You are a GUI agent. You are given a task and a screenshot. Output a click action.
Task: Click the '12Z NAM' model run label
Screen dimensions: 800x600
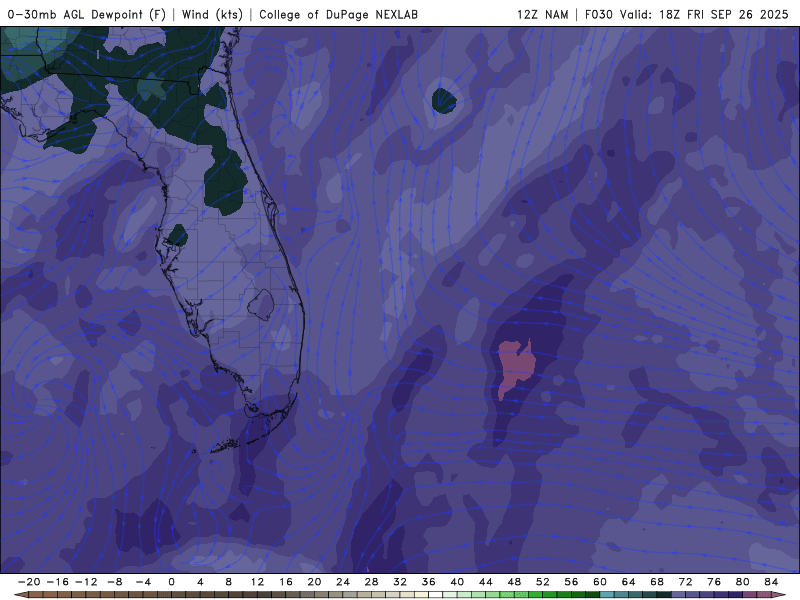(x=542, y=14)
